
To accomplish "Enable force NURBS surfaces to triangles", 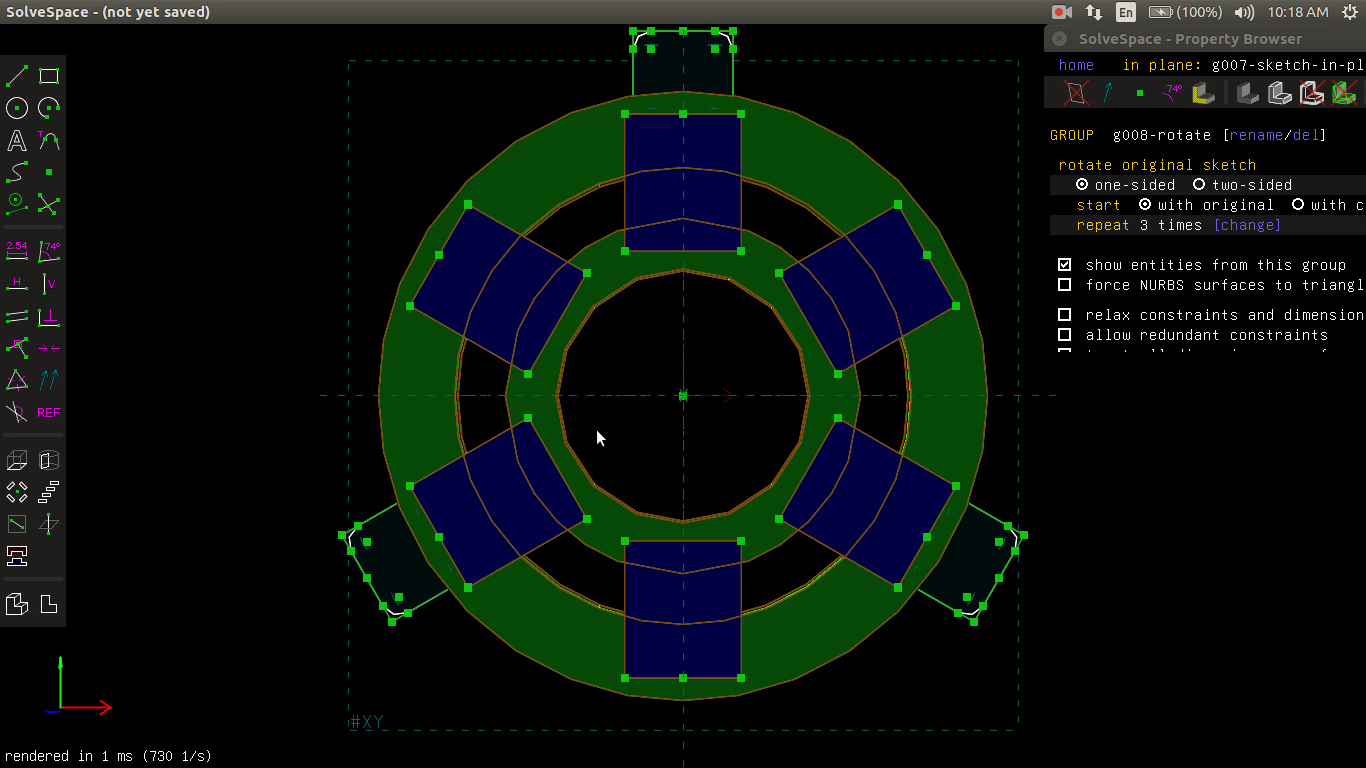I will pos(1065,285).
